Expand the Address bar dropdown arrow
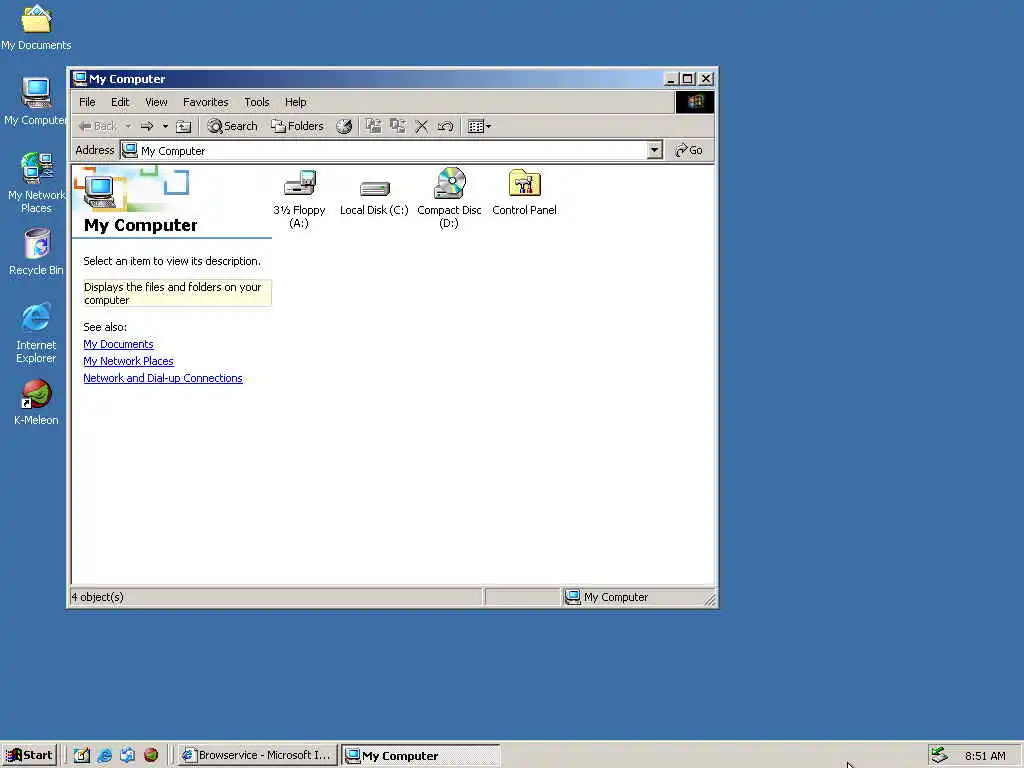 [654, 150]
